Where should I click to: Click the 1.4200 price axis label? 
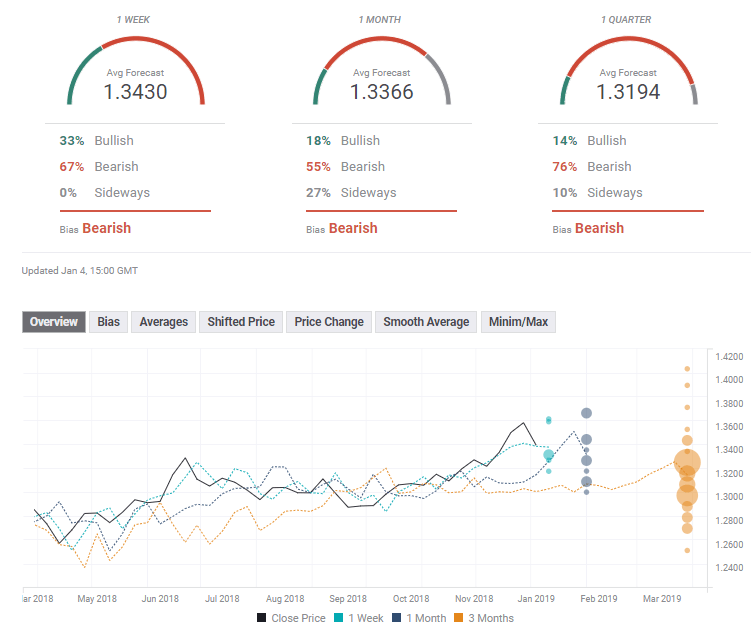(729, 357)
